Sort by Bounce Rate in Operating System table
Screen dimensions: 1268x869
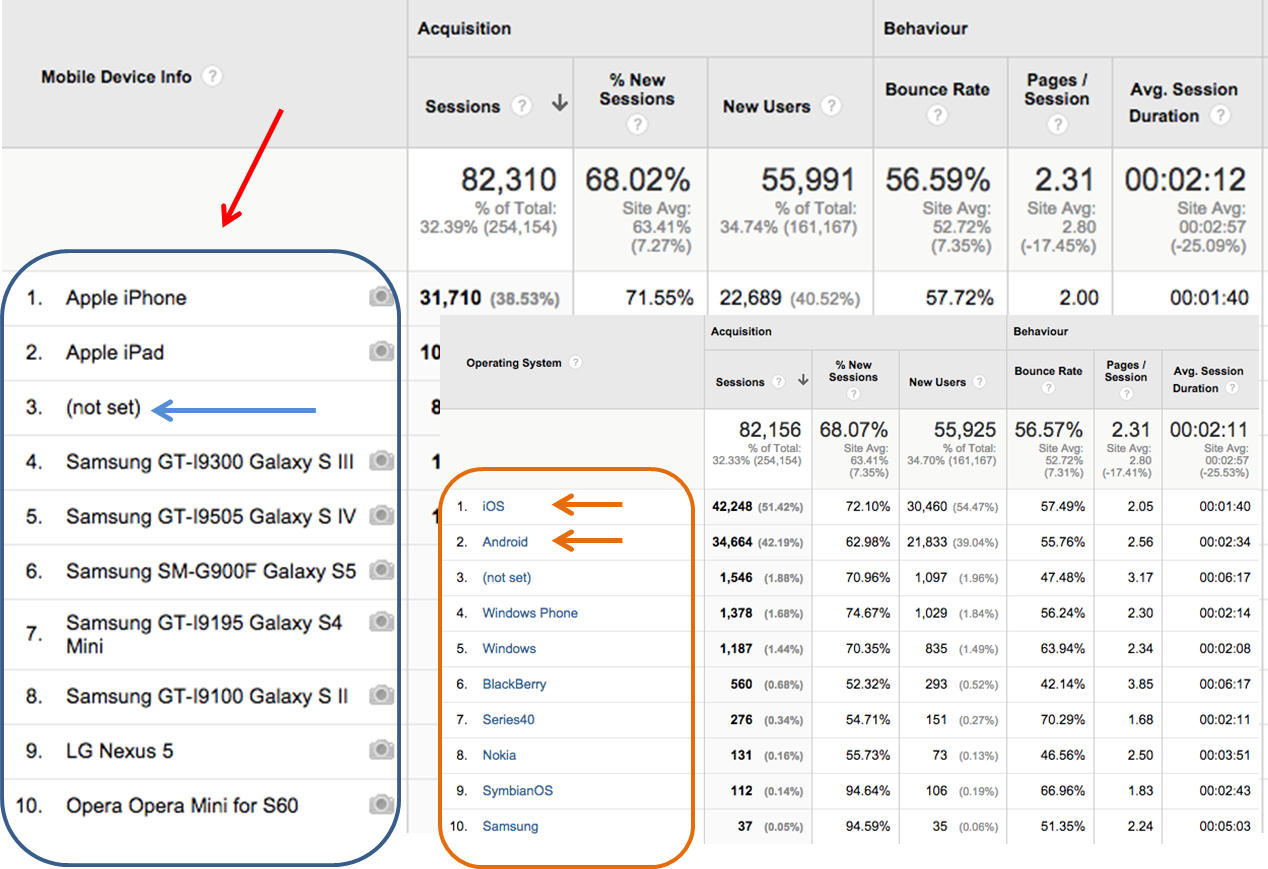(1048, 371)
